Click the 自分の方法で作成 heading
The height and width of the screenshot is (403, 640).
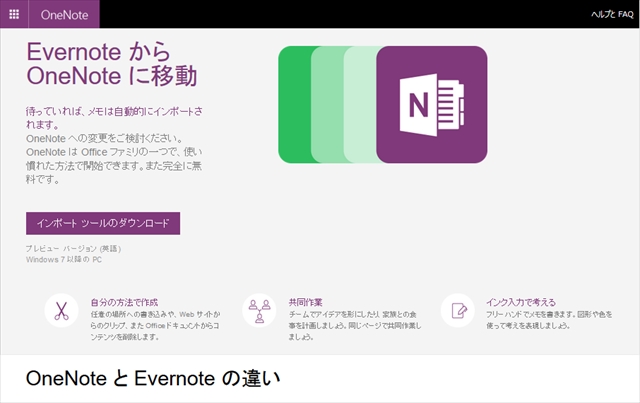pyautogui.click(x=124, y=302)
